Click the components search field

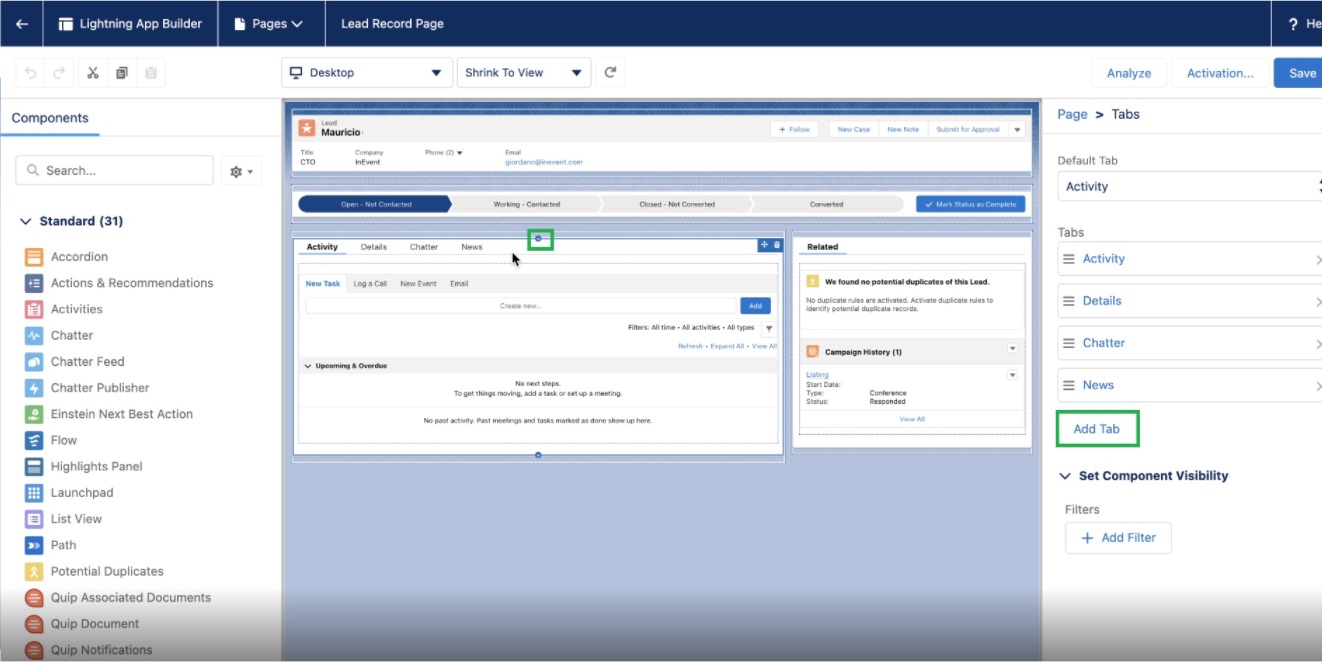coord(115,170)
